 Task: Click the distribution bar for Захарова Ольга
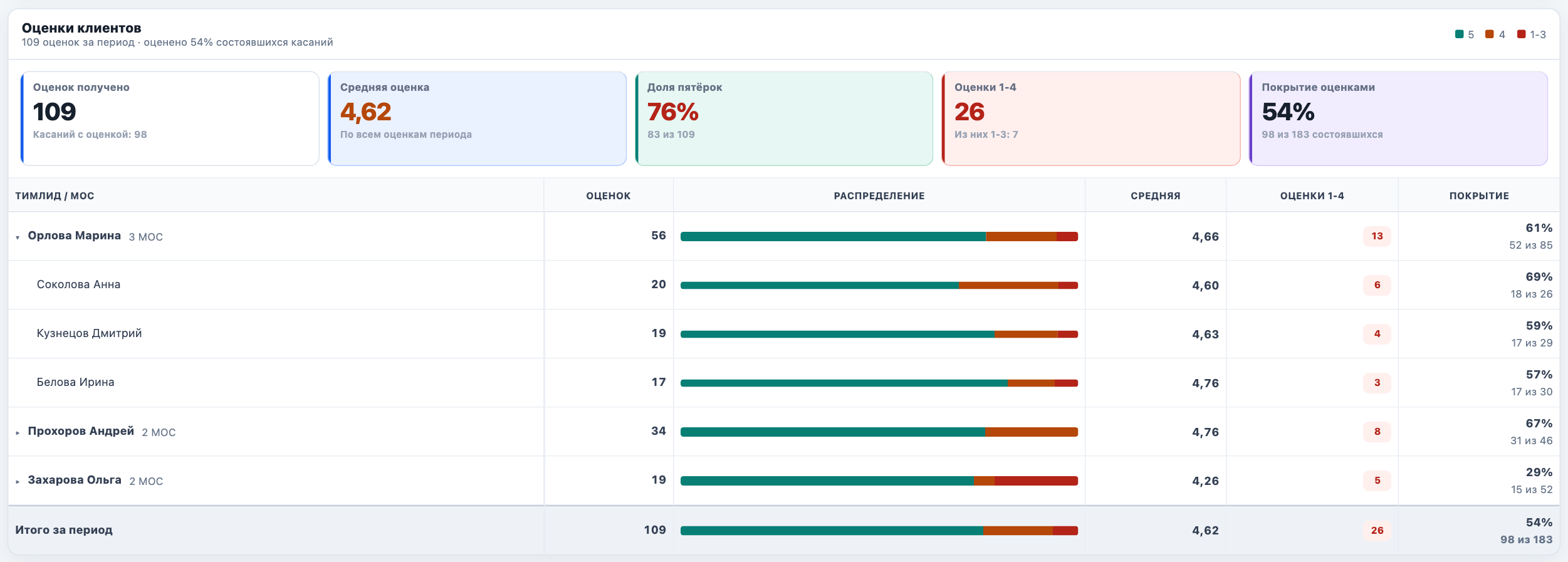tap(879, 481)
